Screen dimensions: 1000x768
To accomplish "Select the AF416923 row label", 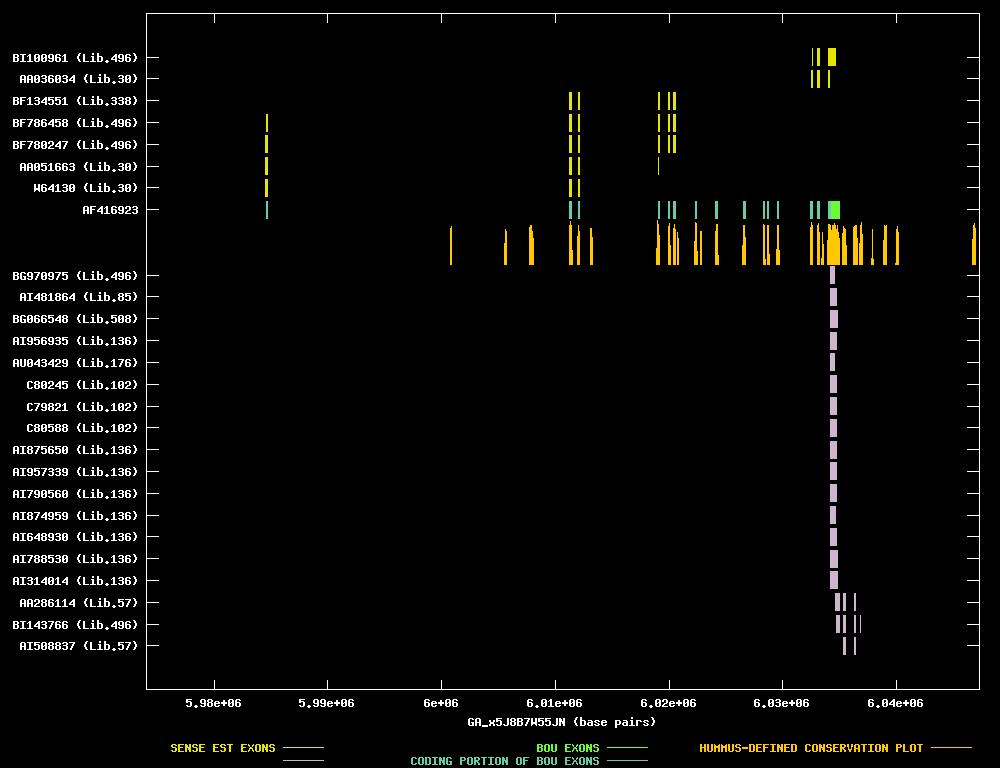I will pos(110,210).
